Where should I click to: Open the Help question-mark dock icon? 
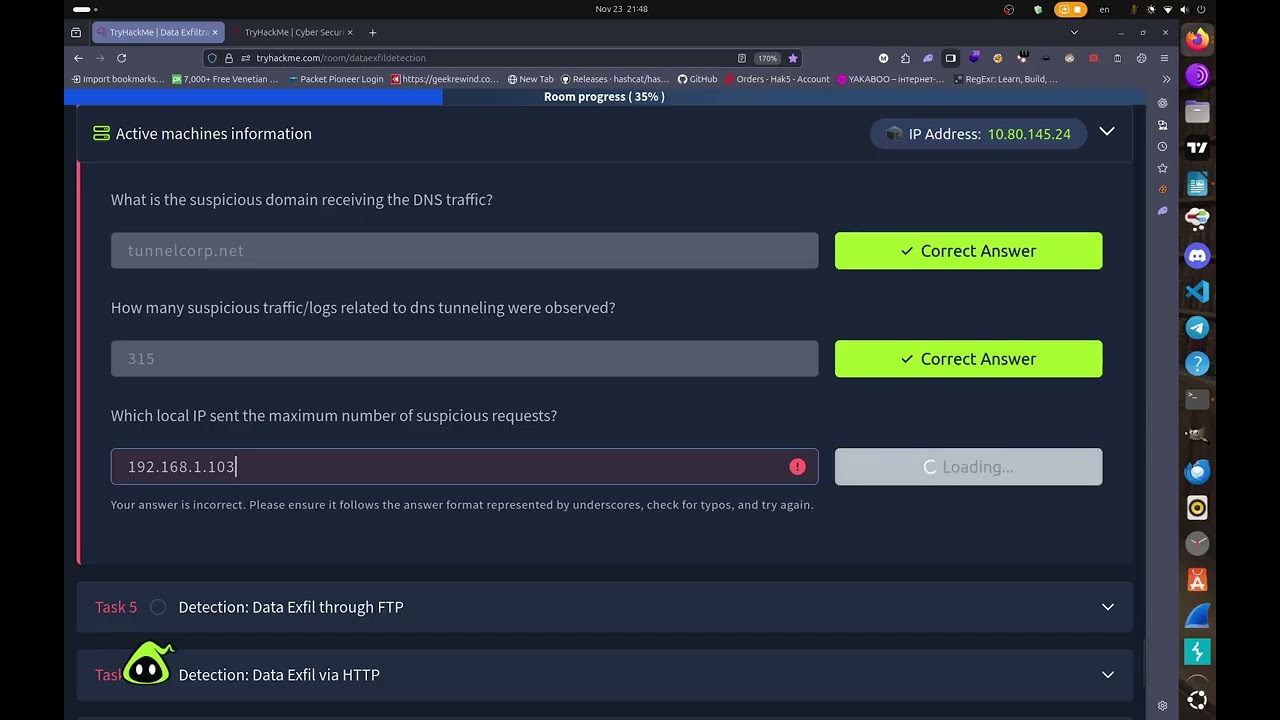[1197, 363]
